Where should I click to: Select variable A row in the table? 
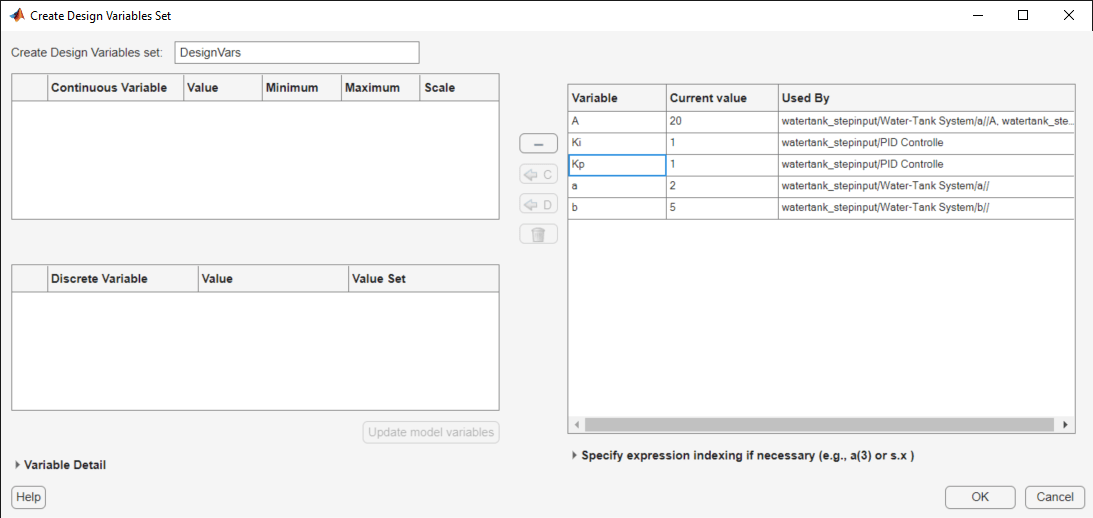[x=617, y=121]
